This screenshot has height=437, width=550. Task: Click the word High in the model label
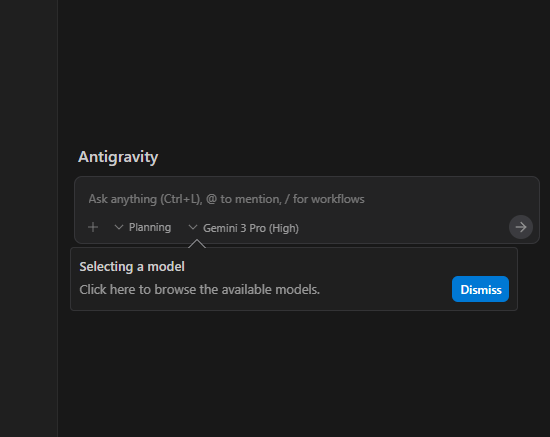(x=283, y=228)
